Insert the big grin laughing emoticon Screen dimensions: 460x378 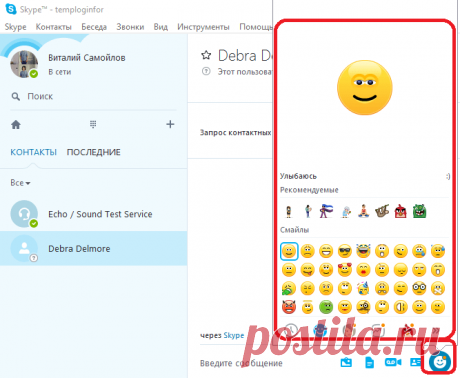[x=326, y=251]
